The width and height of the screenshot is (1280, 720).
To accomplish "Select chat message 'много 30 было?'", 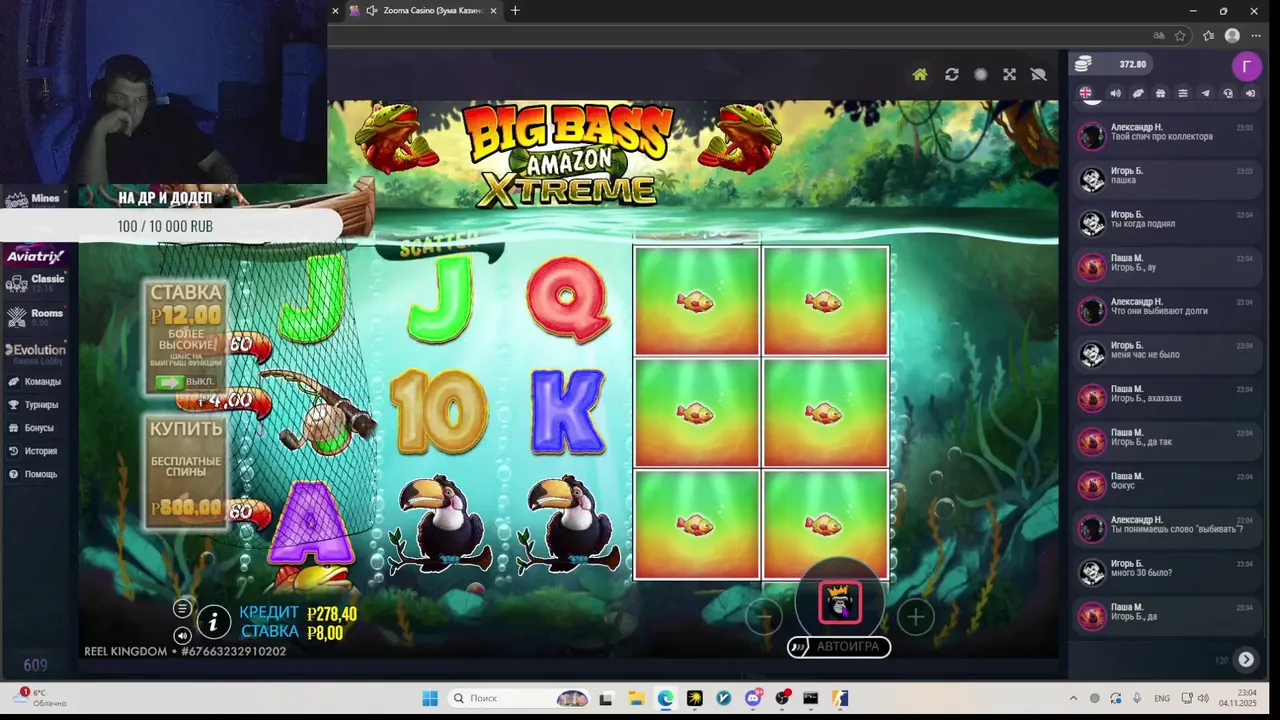I will coord(1141,573).
